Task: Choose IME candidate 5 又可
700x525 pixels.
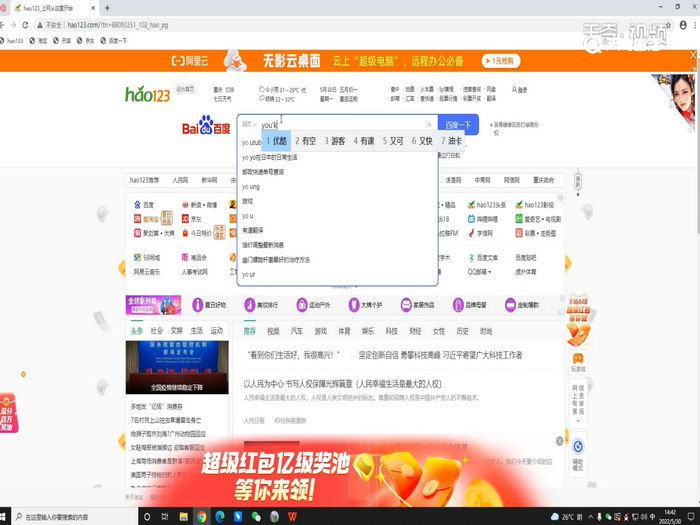Action: pos(393,141)
